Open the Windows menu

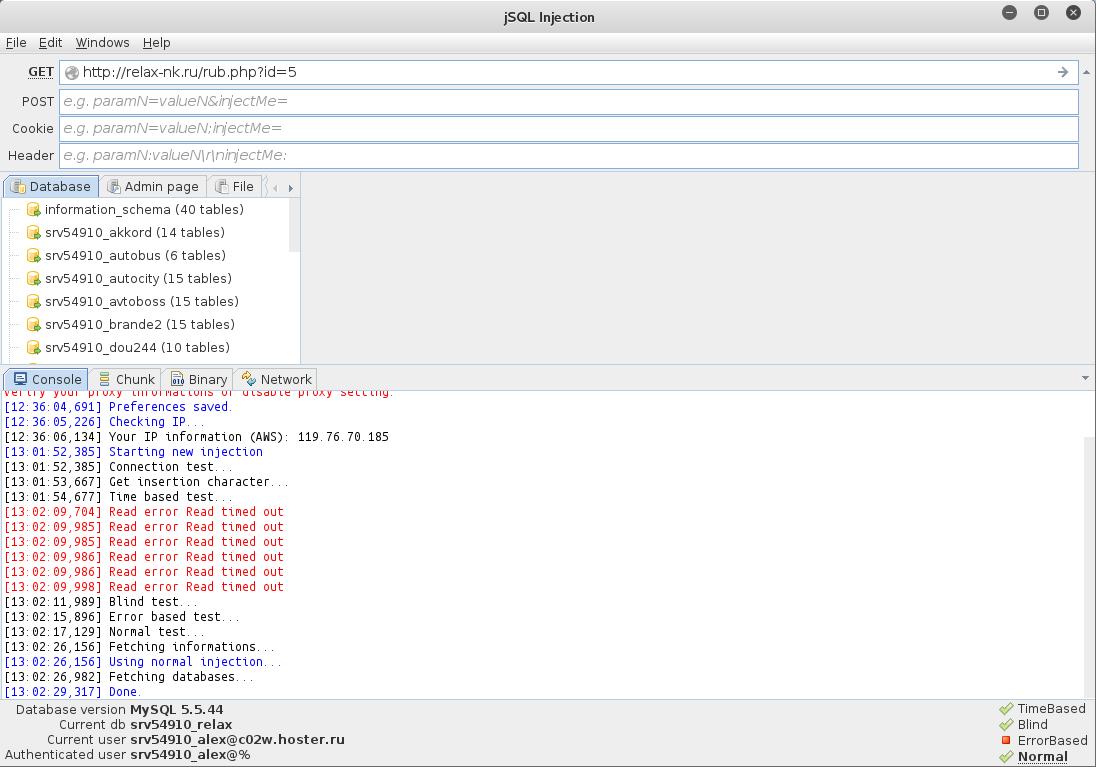102,43
